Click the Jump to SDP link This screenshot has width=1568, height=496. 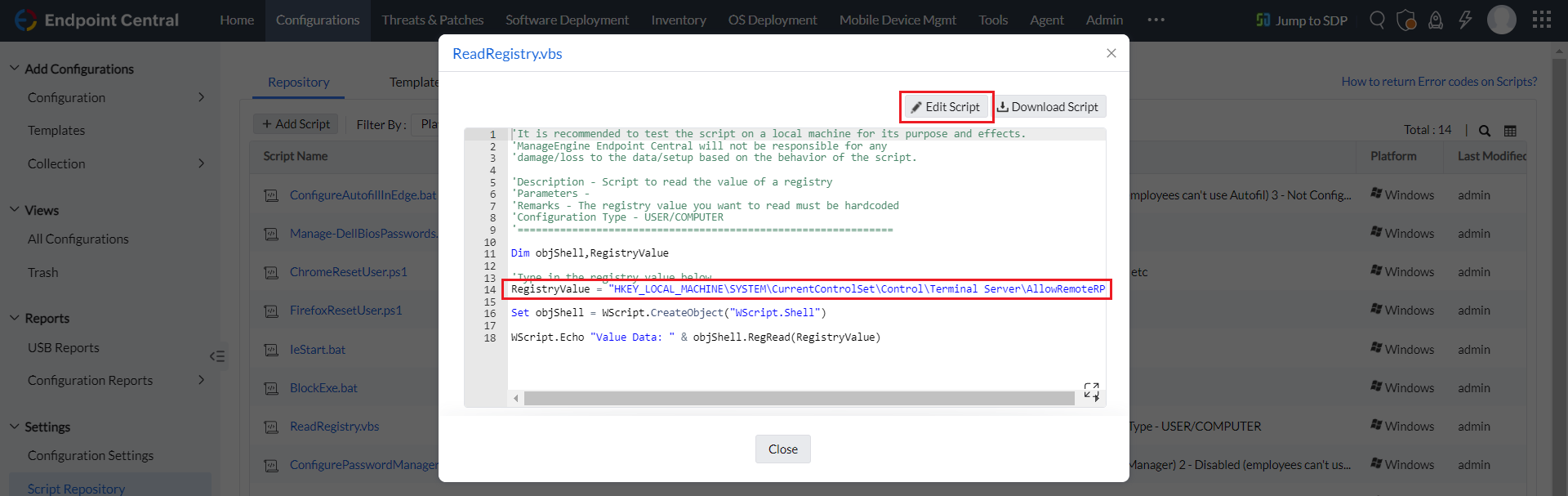point(1302,20)
